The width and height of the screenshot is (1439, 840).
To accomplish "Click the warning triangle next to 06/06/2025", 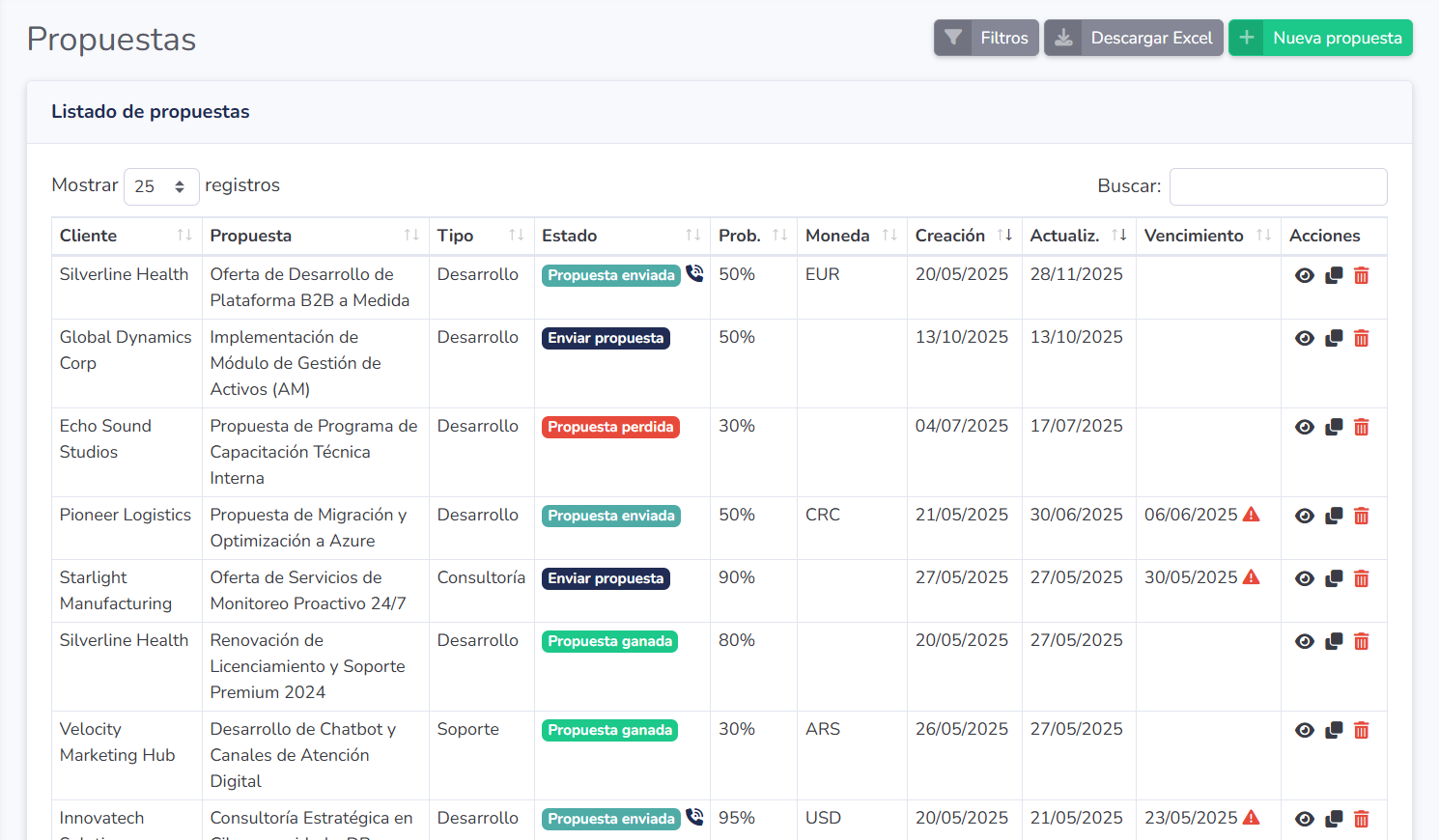I will coord(1253,516).
